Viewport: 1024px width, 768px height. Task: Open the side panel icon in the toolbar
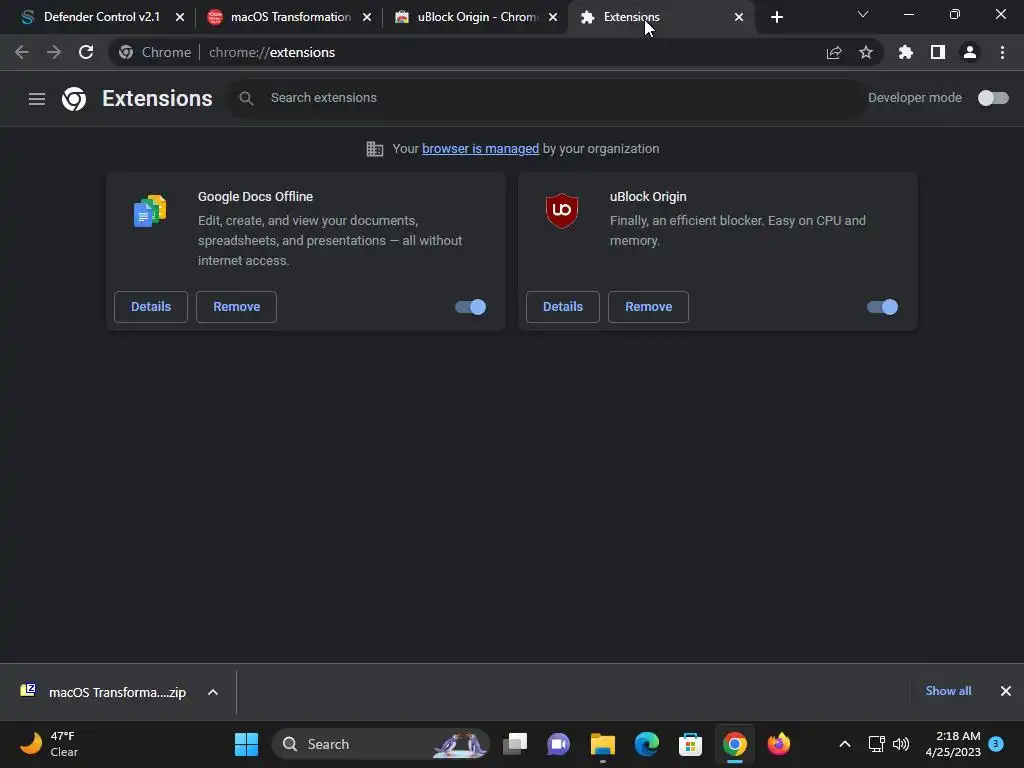[x=938, y=52]
